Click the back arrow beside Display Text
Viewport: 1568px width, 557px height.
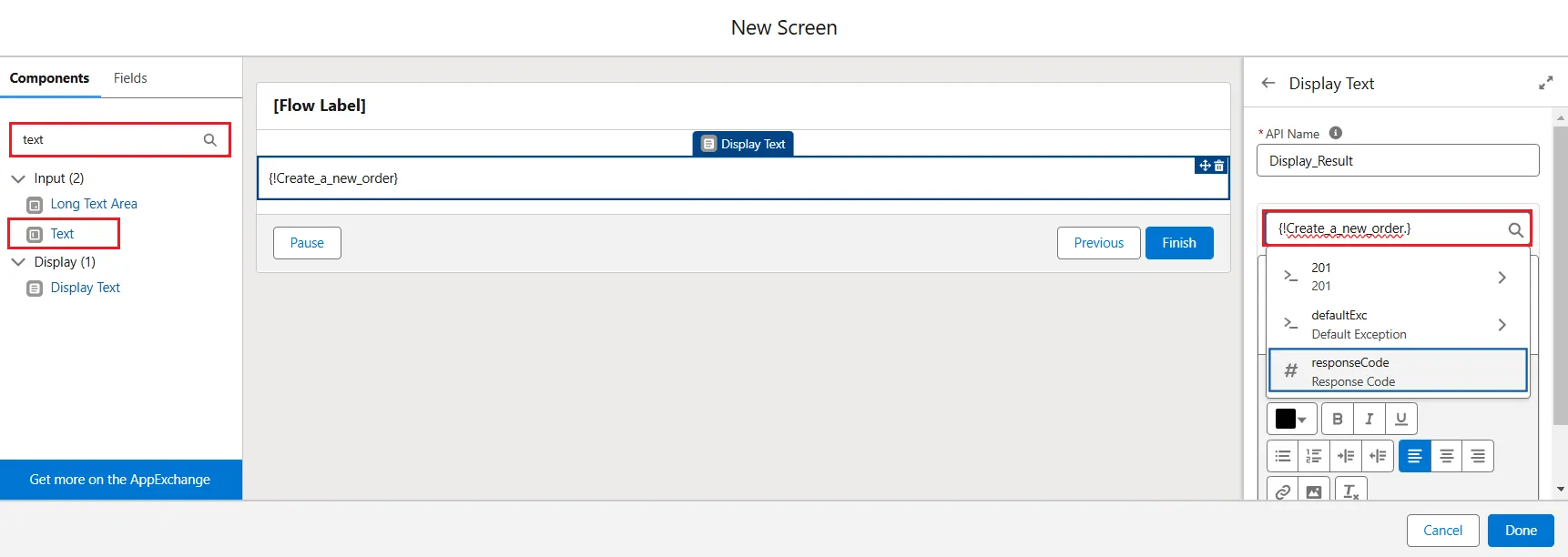[1268, 83]
